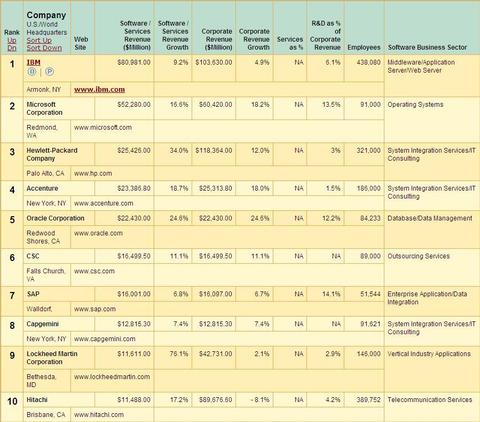Click the circled P icon under IBM
Image resolution: width=480 pixels, height=422 pixels.
click(49, 71)
